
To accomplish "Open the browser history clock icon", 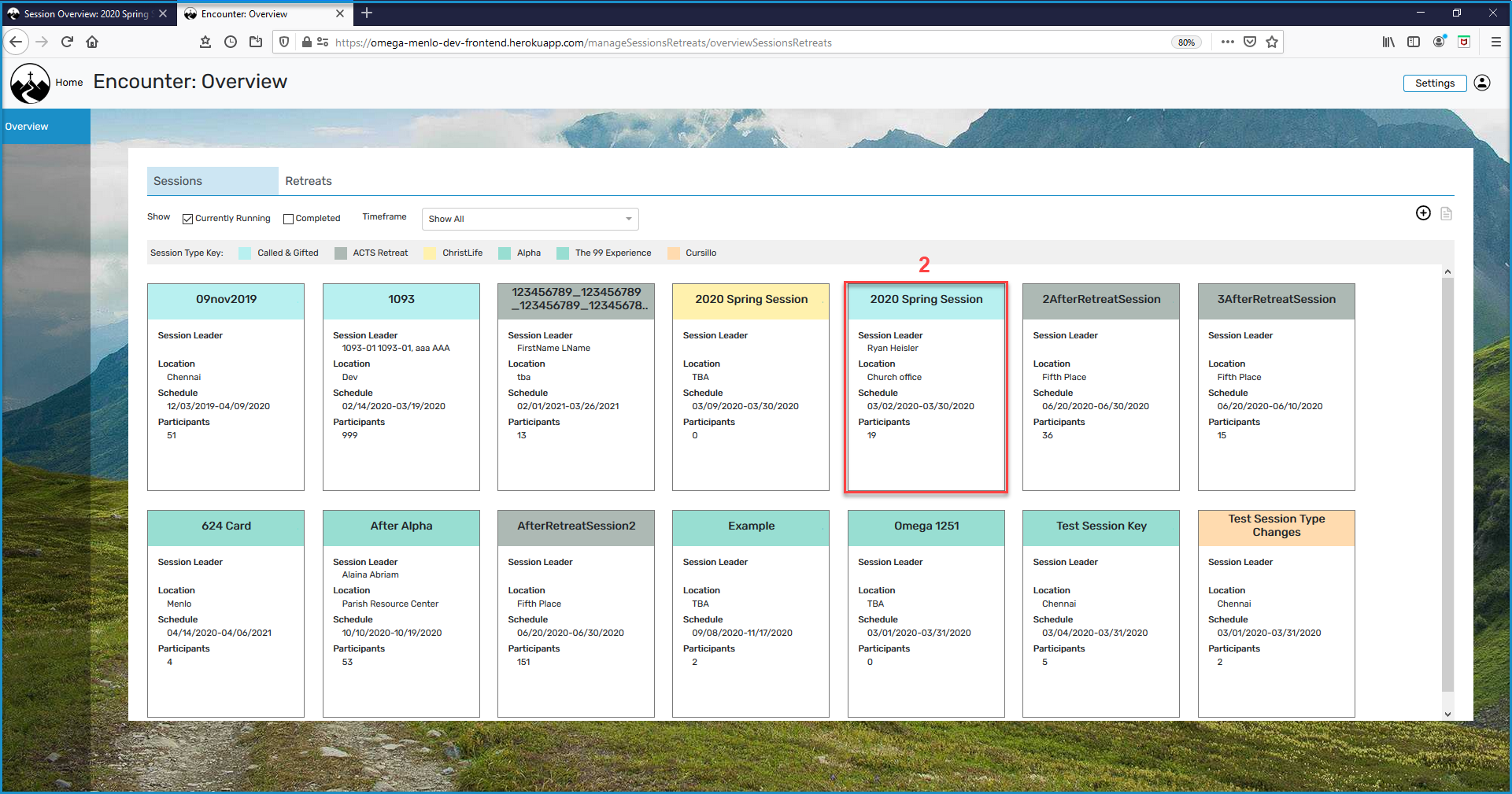I will click(x=231, y=42).
